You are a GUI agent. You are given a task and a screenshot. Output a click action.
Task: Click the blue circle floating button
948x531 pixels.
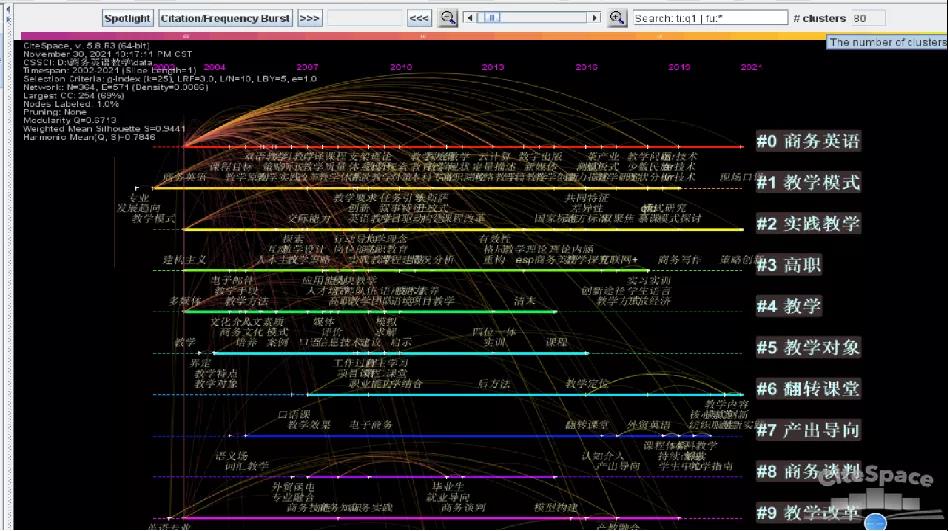click(875, 522)
